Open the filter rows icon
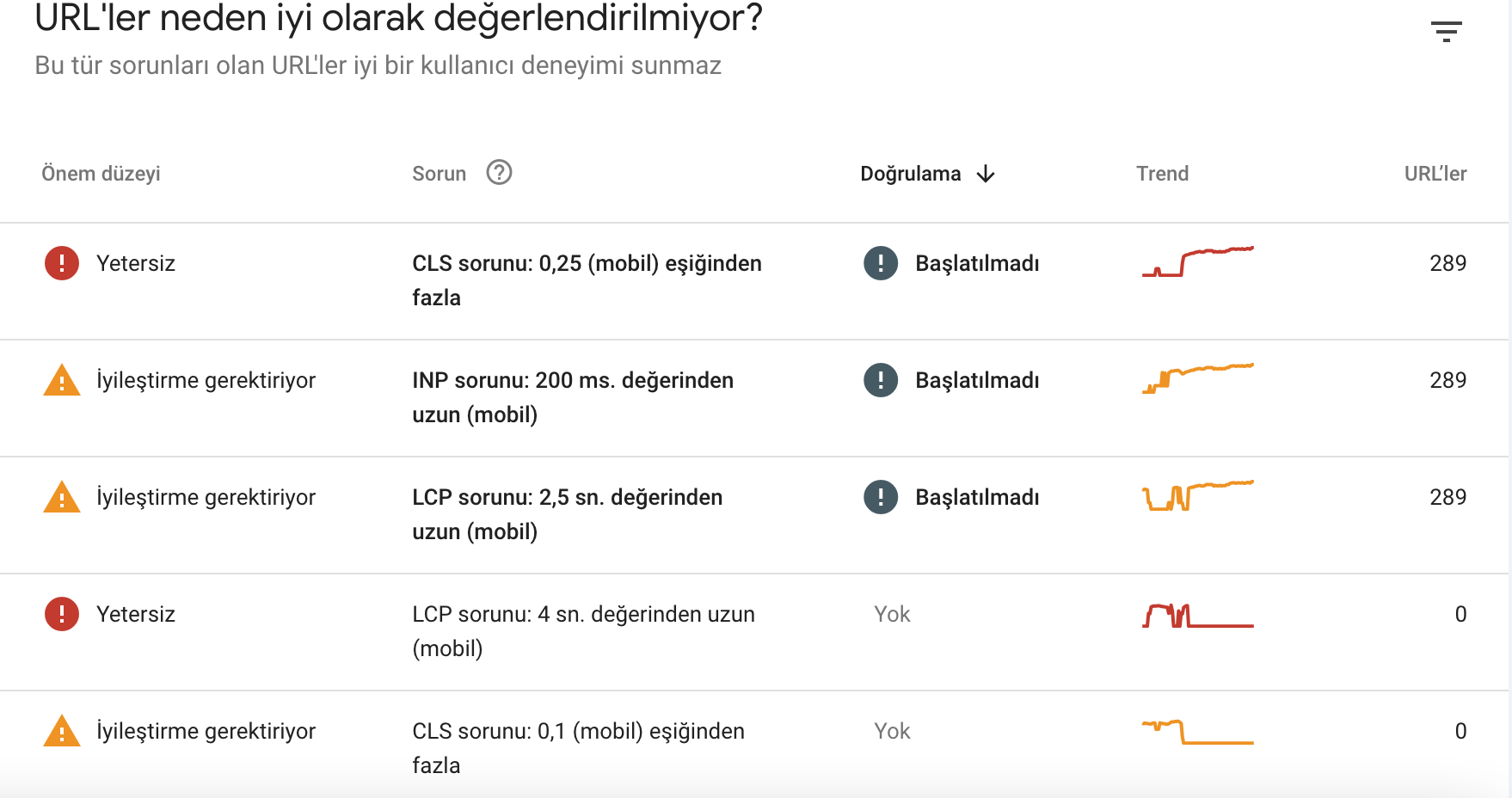Screen dimensions: 1512x798 click(x=1446, y=32)
